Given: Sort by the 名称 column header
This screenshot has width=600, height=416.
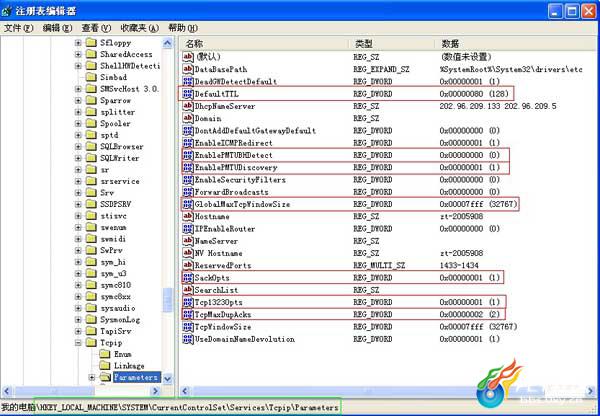Looking at the screenshot, I should 264,44.
